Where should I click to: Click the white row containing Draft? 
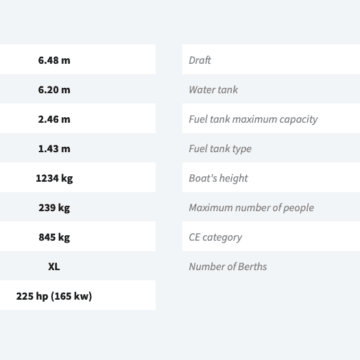(x=271, y=59)
